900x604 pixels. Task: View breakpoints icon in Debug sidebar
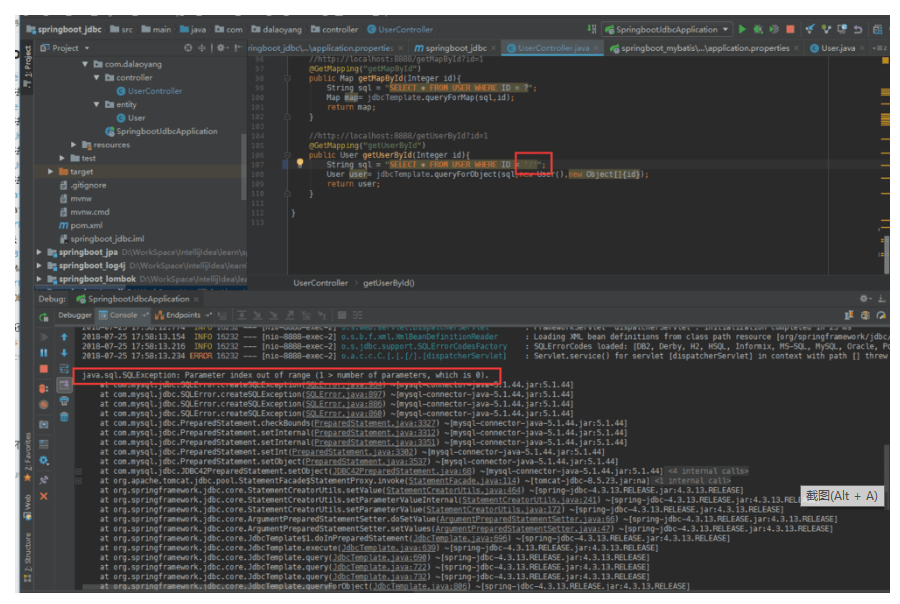coord(44,389)
